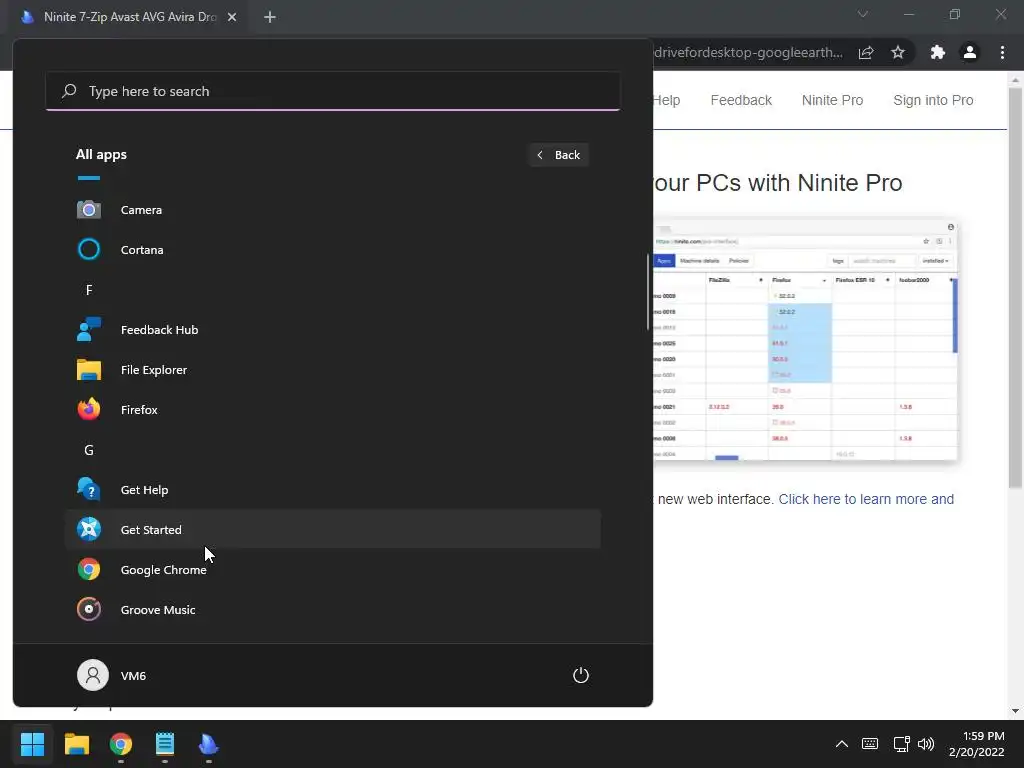The height and width of the screenshot is (768, 1024).
Task: Launch Firefox from the Start menu
Action: point(332,409)
